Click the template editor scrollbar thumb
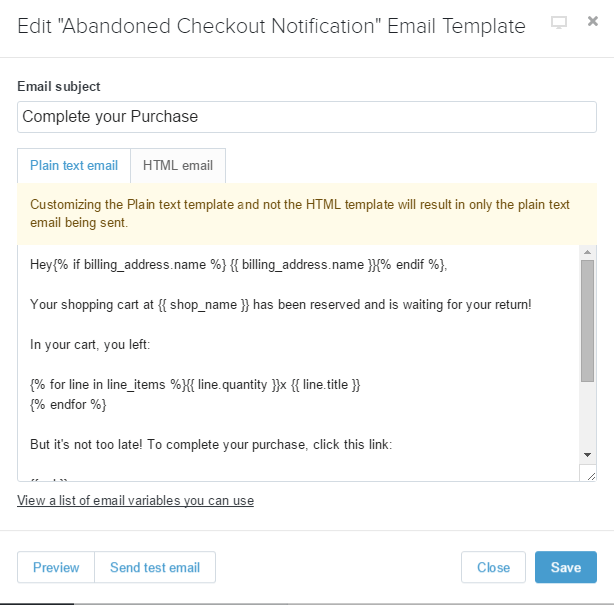This screenshot has width=614, height=605. [588, 320]
